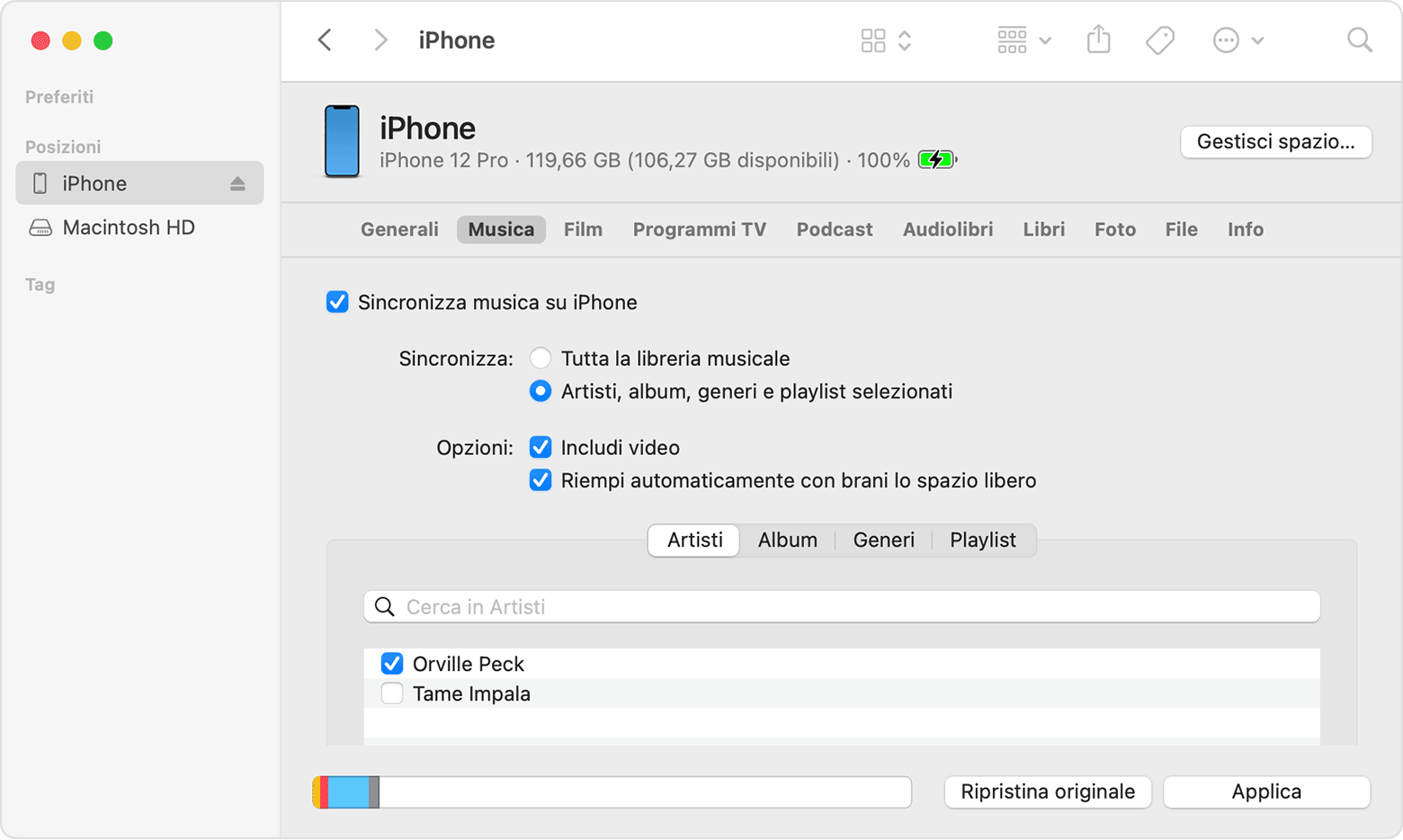Switch to the Generali tab

tap(399, 229)
